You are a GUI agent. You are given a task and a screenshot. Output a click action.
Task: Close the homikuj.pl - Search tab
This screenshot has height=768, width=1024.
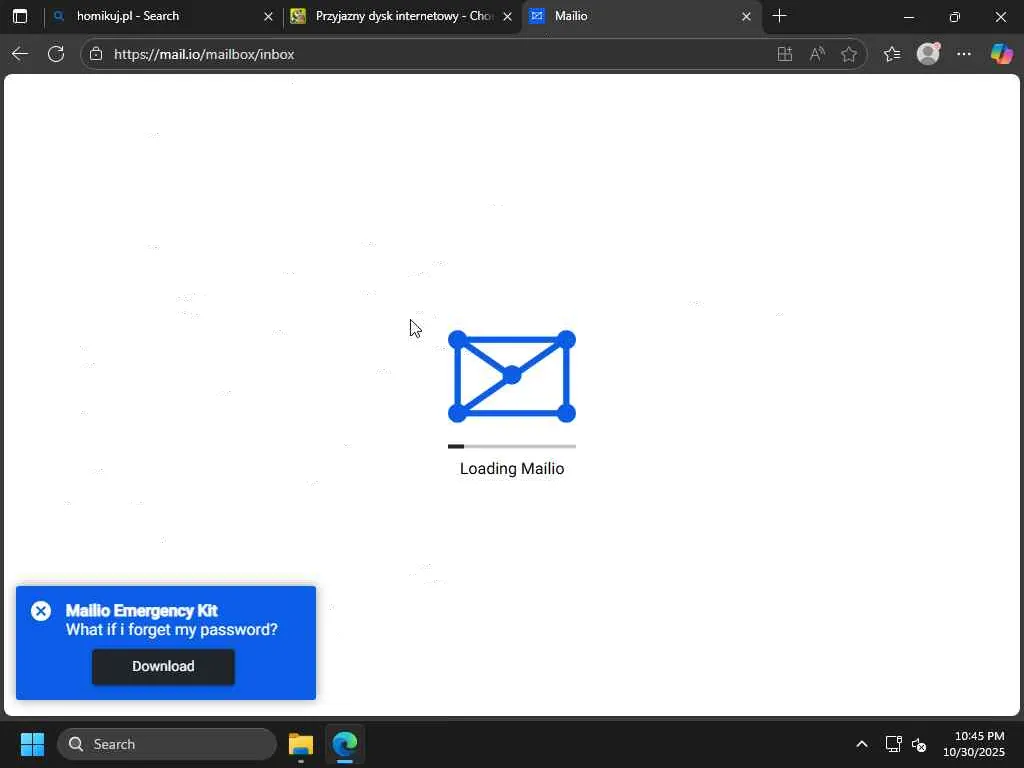click(x=268, y=16)
